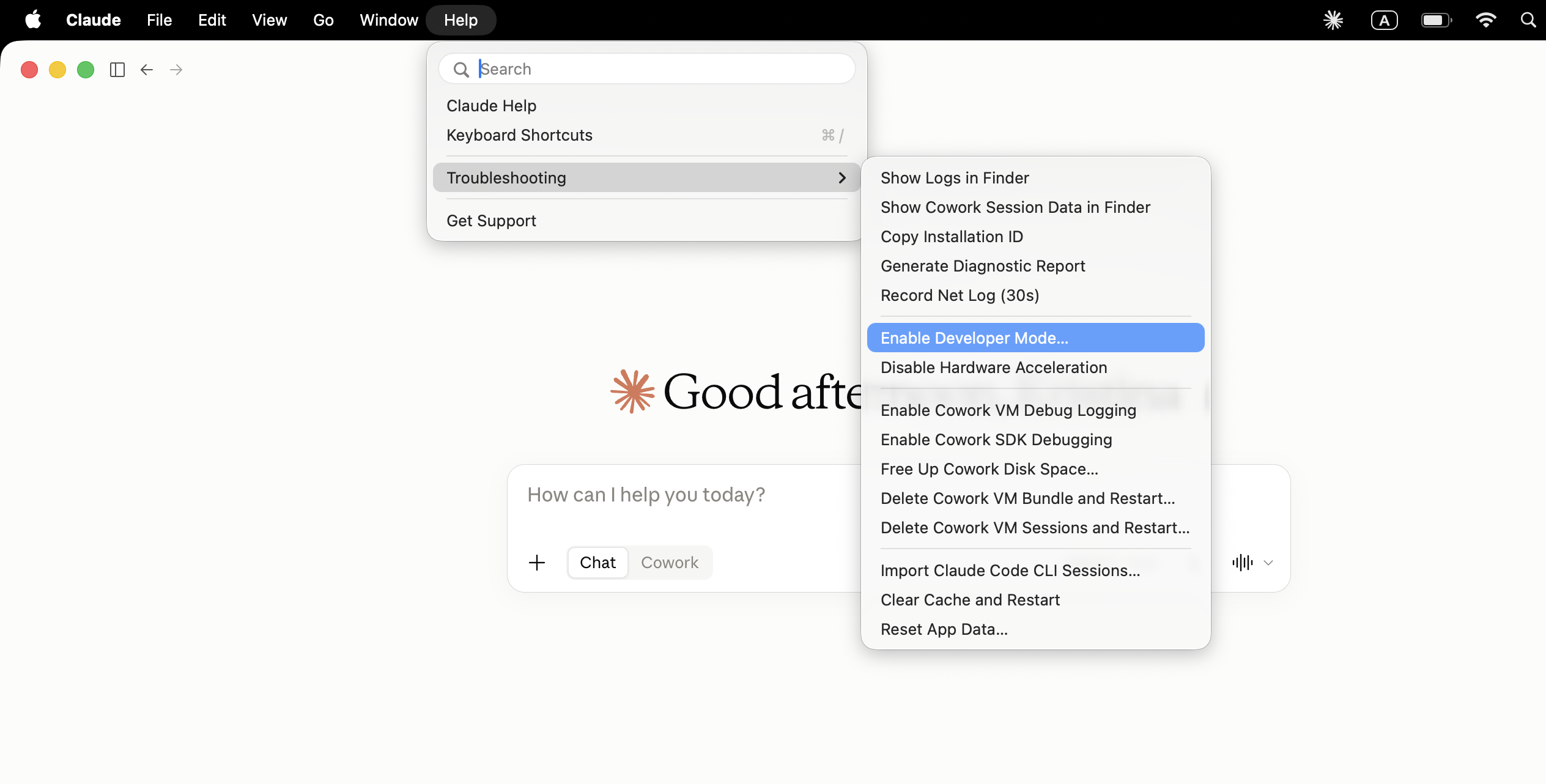Click the Help menu search field
This screenshot has width=1546, height=784.
point(646,69)
